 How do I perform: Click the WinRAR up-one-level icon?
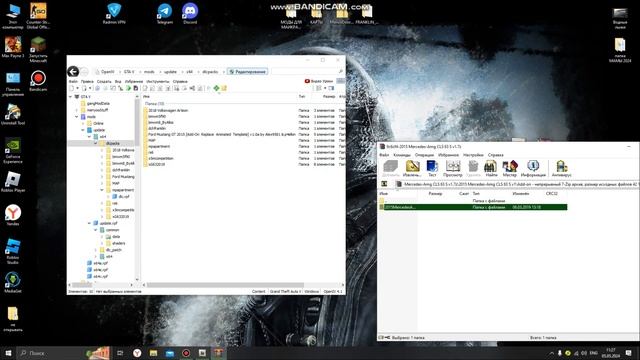(x=384, y=184)
